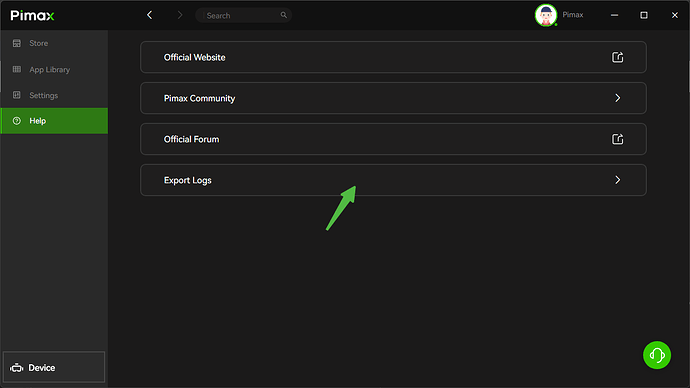Go to Settings in sidebar
690x388 pixels.
click(x=54, y=95)
